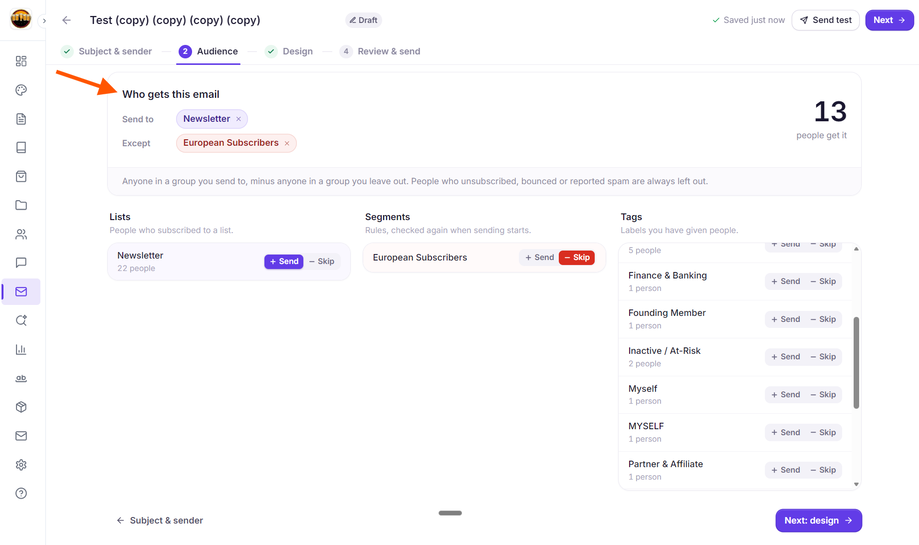Toggle Send for uppercase MYSELF tag
The height and width of the screenshot is (545, 919).
tap(785, 432)
